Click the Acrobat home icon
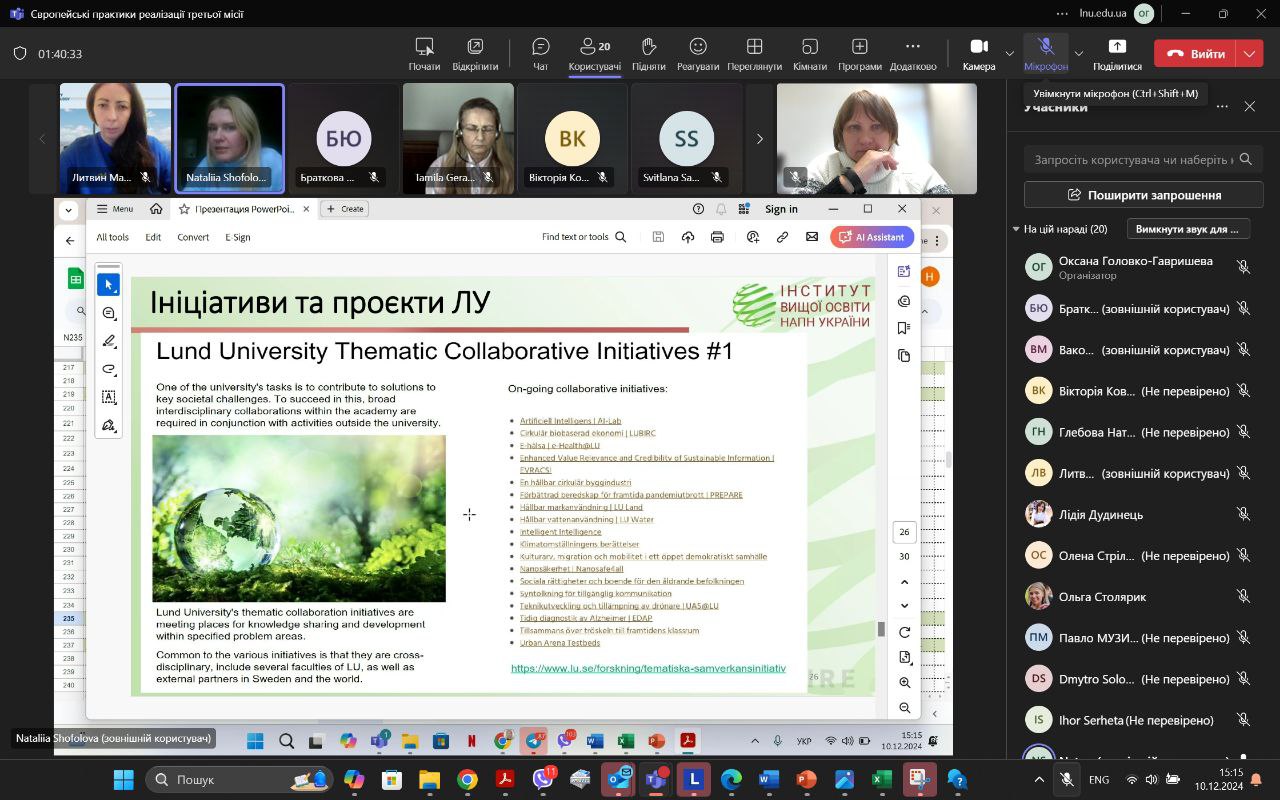 156,209
